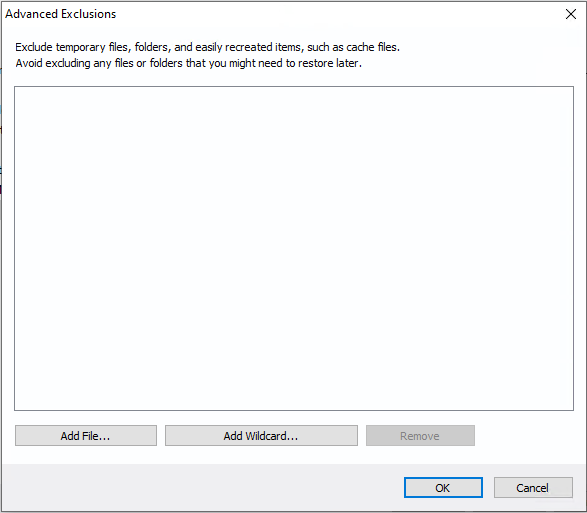Click the Add File... button
The image size is (587, 513).
coord(86,435)
